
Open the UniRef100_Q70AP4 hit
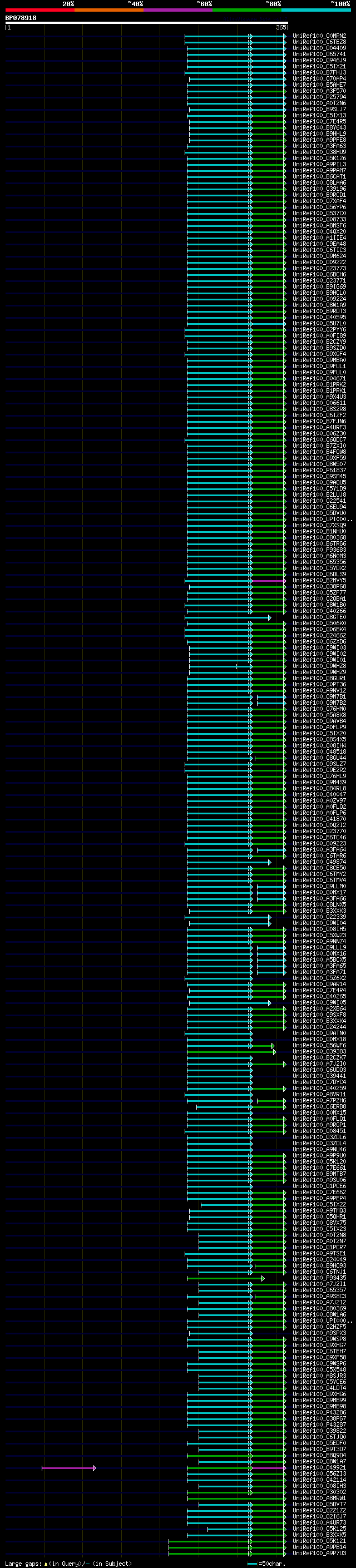319,78
